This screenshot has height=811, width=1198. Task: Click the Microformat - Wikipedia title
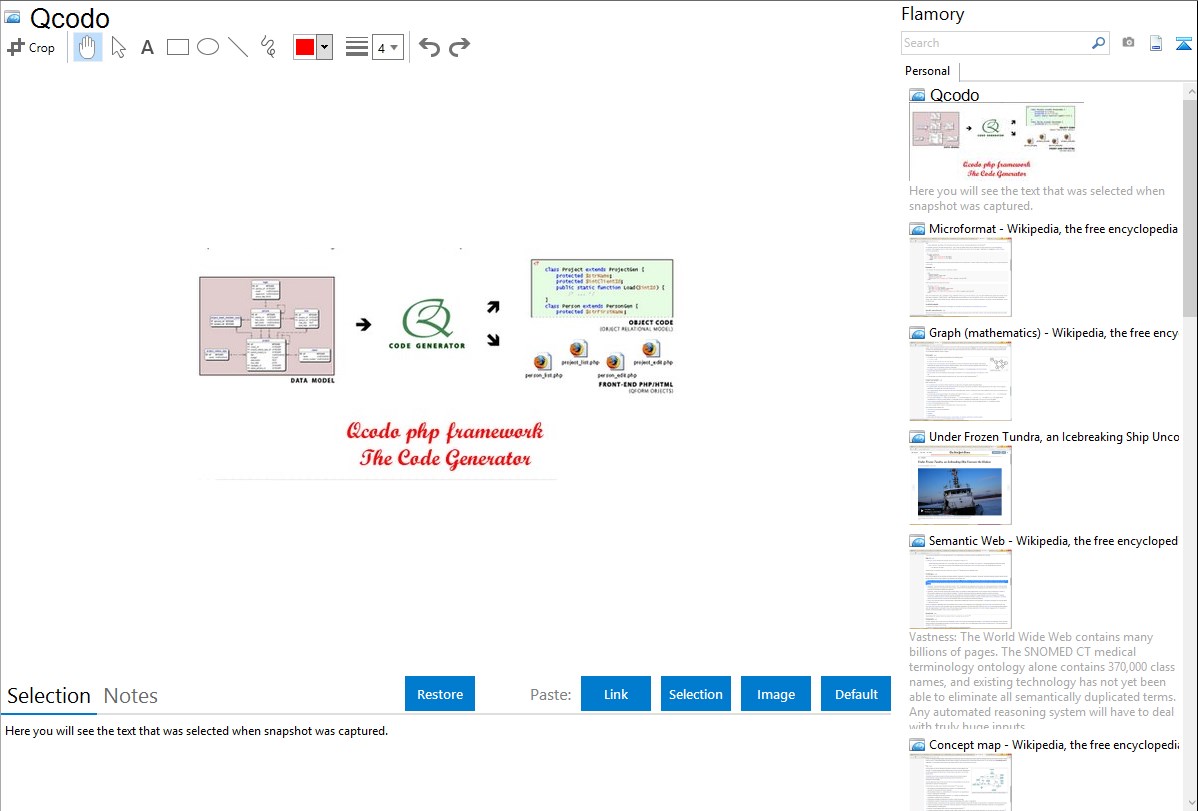tap(1053, 229)
